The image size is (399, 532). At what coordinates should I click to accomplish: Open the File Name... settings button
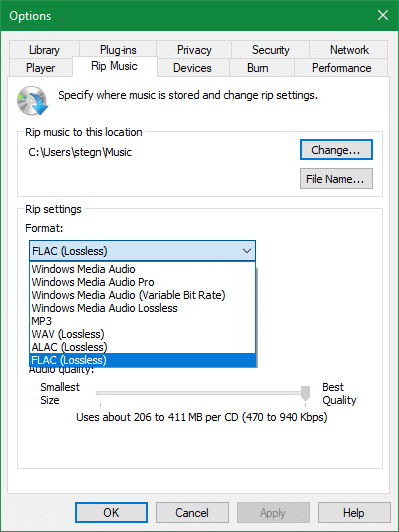click(336, 178)
